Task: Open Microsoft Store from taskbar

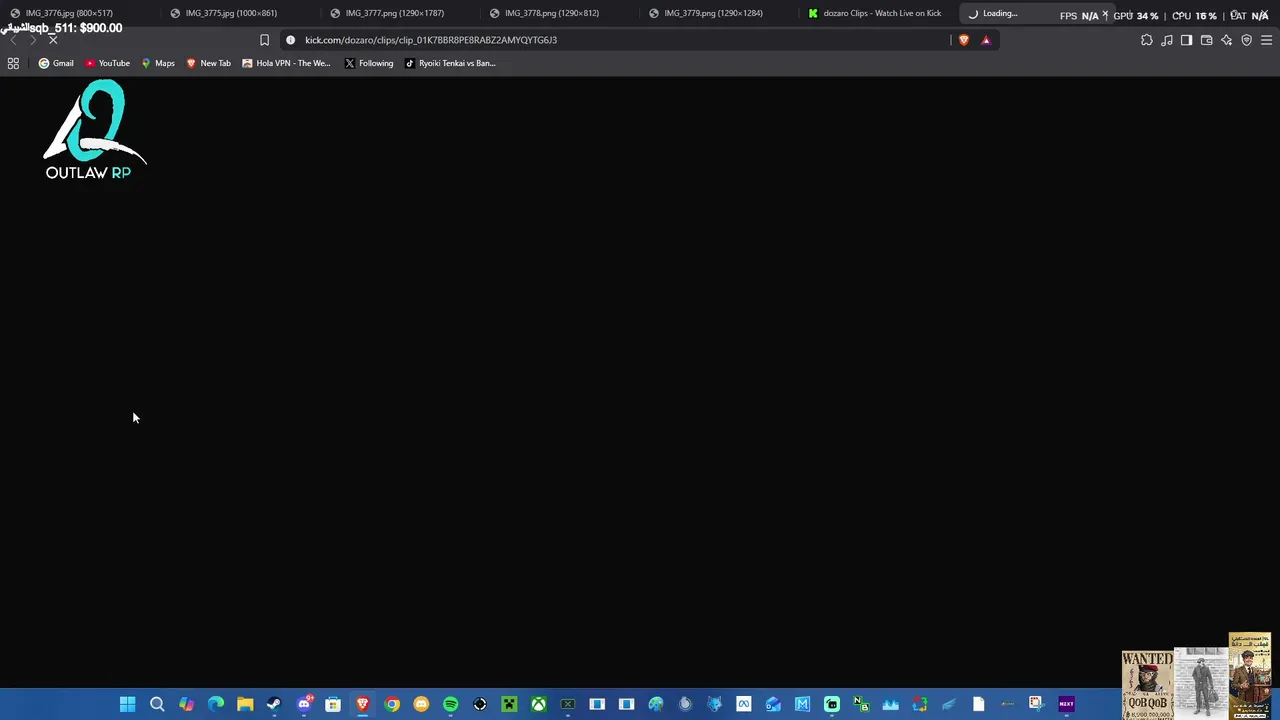Action: point(333,704)
